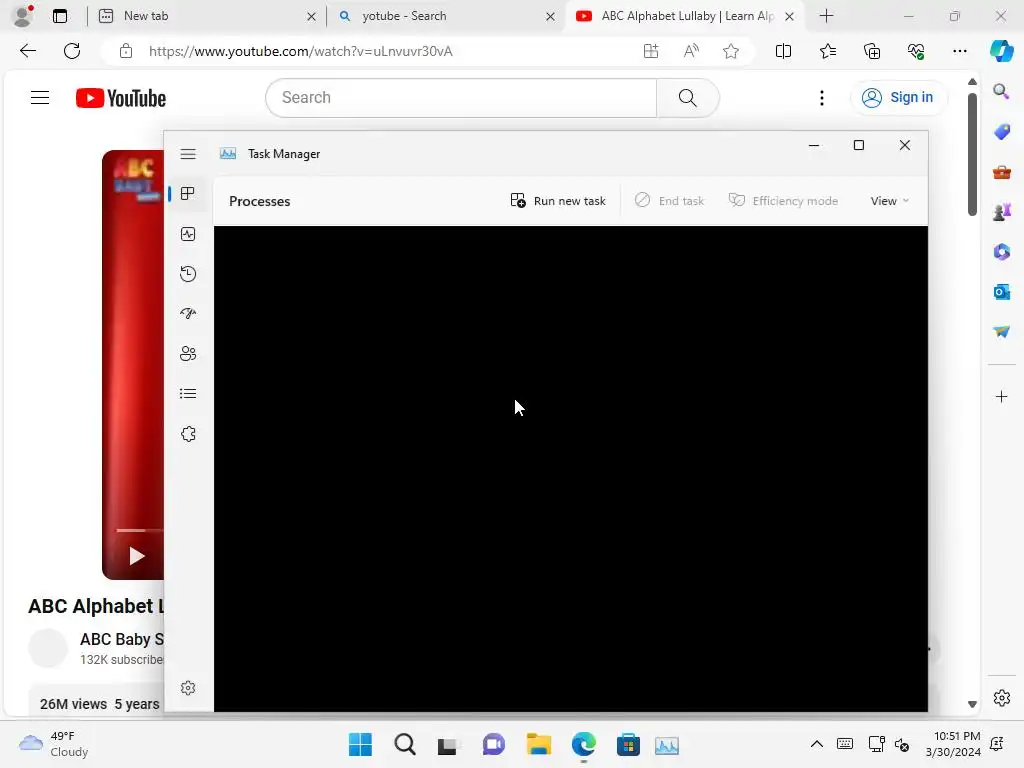Expand the View dropdown in Task Manager
1024x768 pixels.
(889, 201)
